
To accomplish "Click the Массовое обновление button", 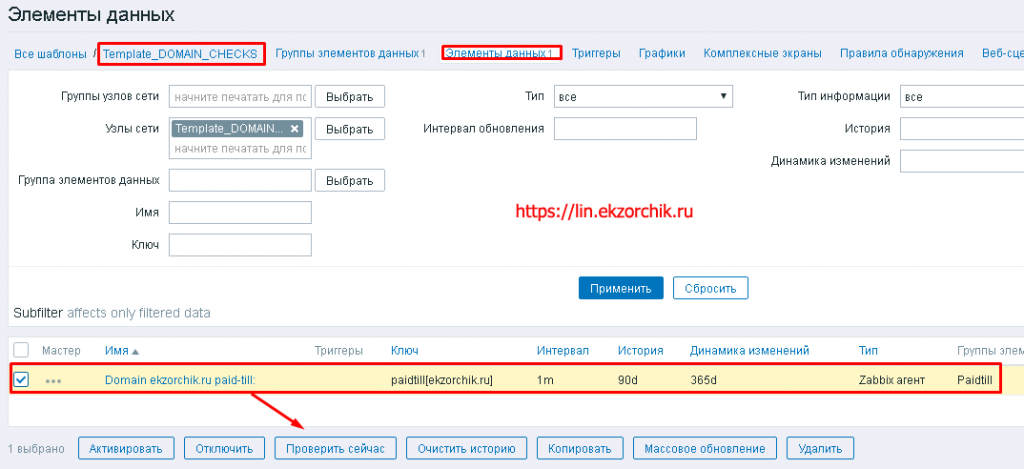I will click(x=706, y=448).
